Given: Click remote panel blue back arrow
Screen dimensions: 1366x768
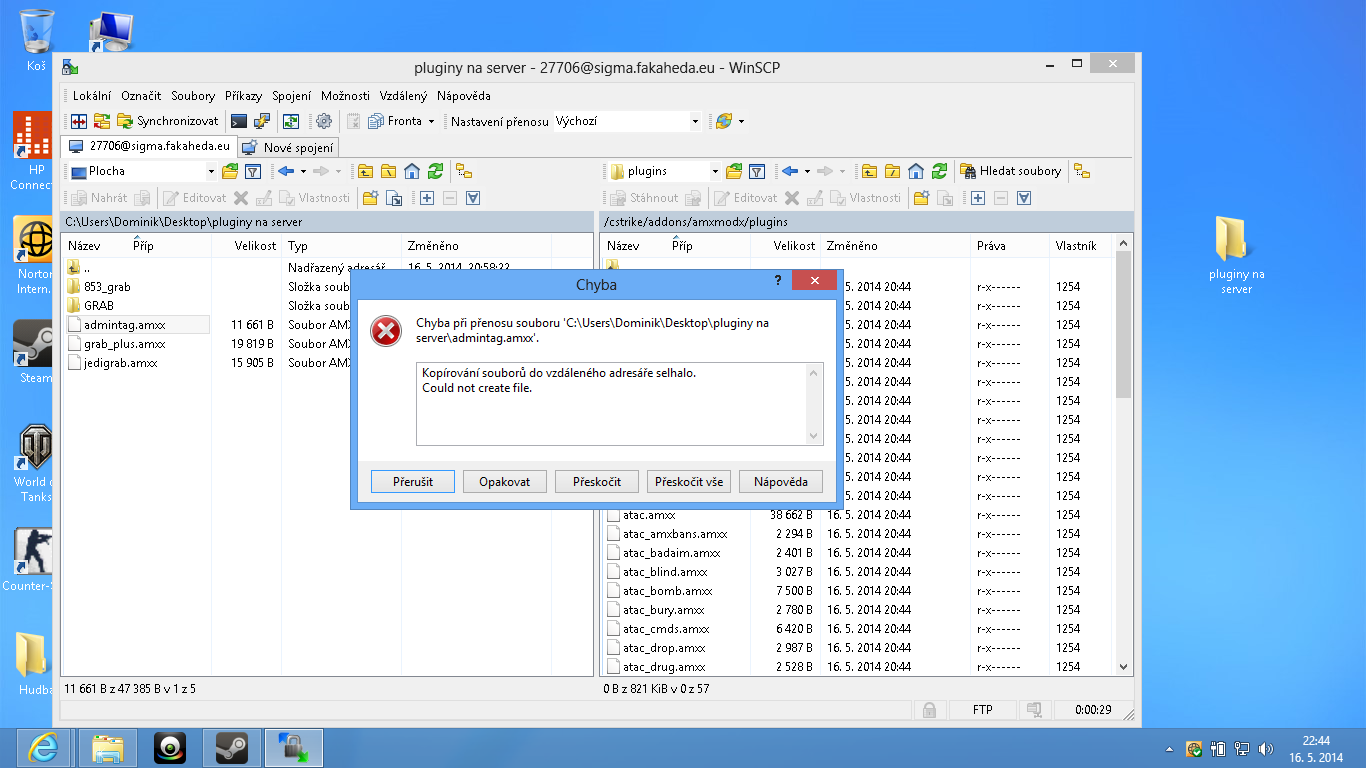Looking at the screenshot, I should pyautogui.click(x=789, y=171).
